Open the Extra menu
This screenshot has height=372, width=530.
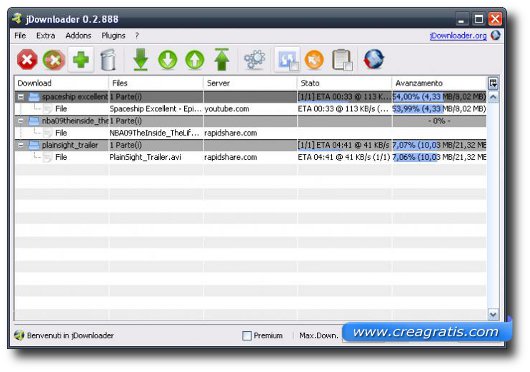[x=46, y=35]
